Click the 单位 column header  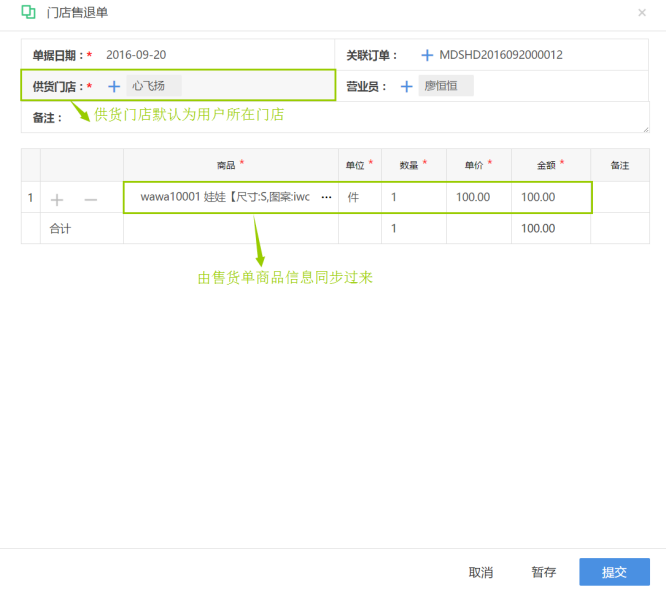click(x=360, y=165)
